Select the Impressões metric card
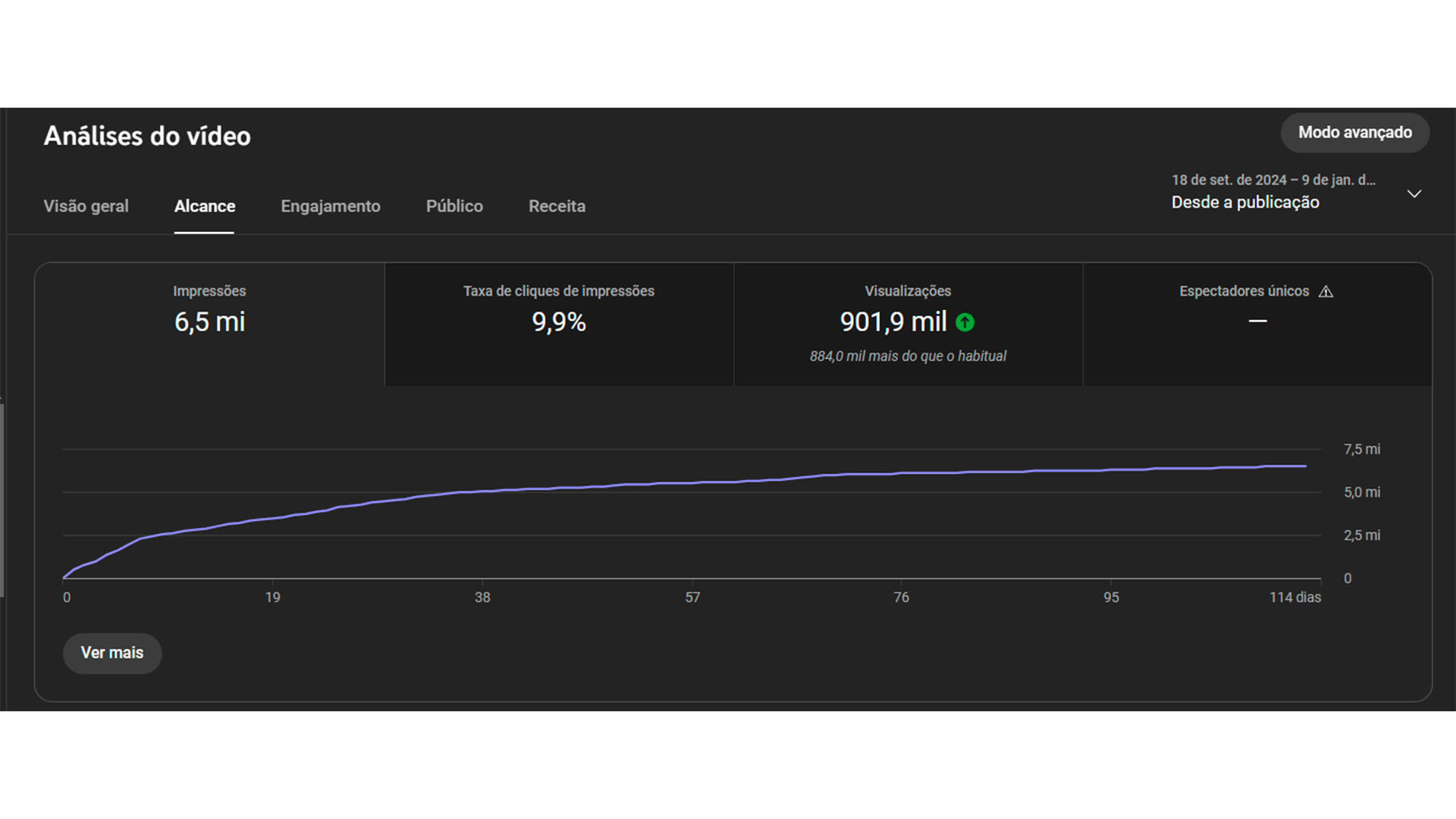Viewport: 1456px width, 819px height. (210, 325)
